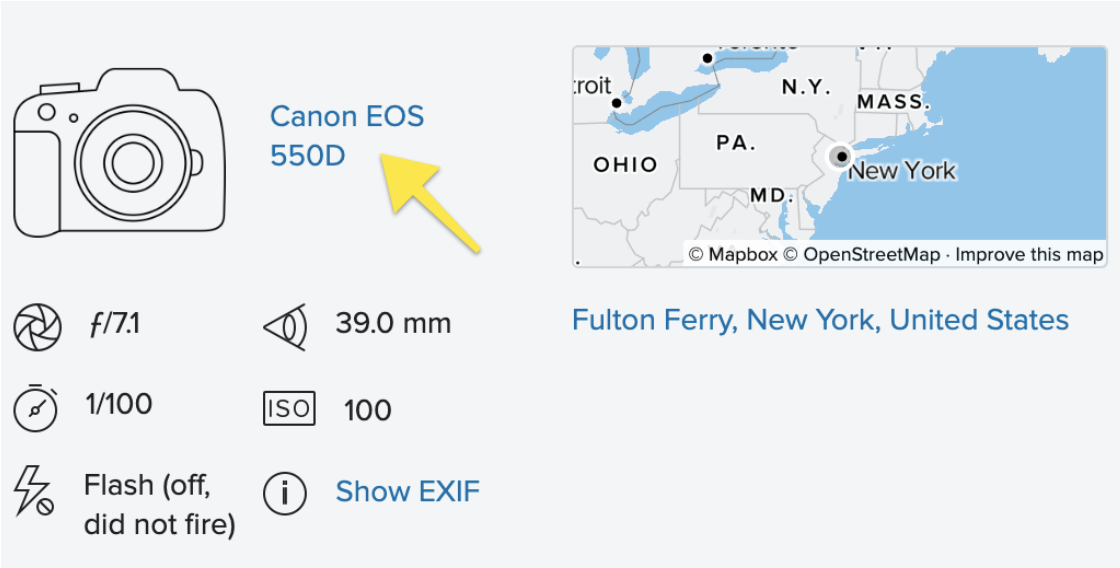Click the ISO 100 value text
Screen dimensions: 1120x568
click(x=367, y=411)
